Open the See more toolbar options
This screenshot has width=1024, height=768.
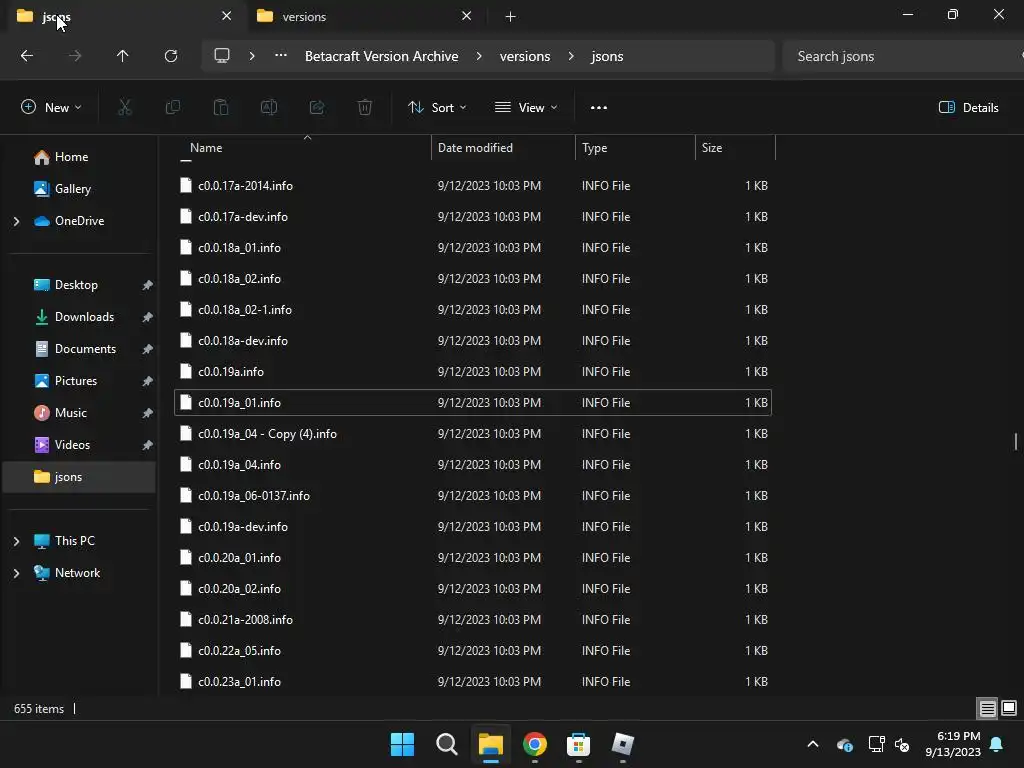pos(599,108)
